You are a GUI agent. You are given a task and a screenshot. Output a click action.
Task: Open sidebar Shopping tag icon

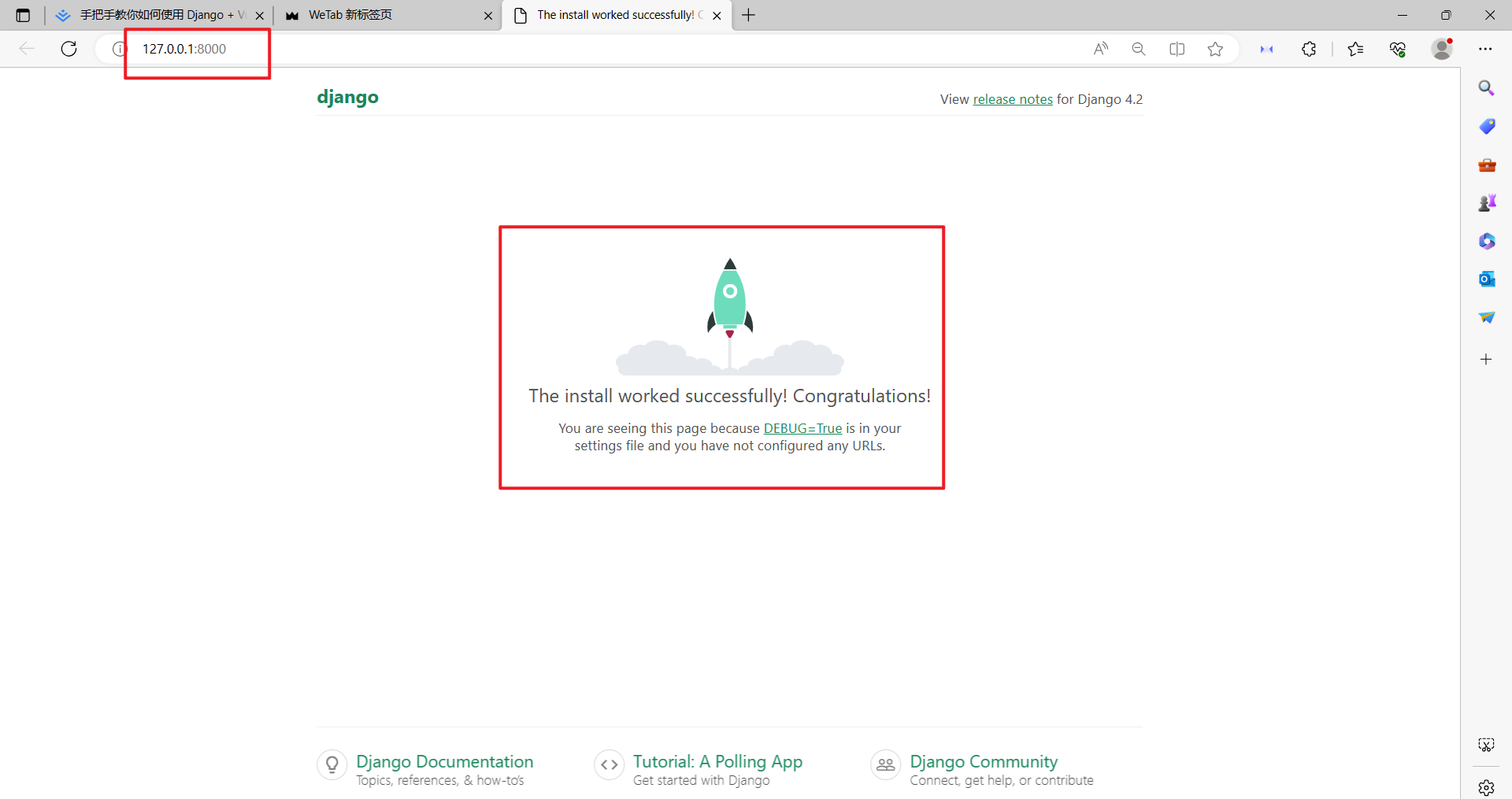(x=1486, y=126)
